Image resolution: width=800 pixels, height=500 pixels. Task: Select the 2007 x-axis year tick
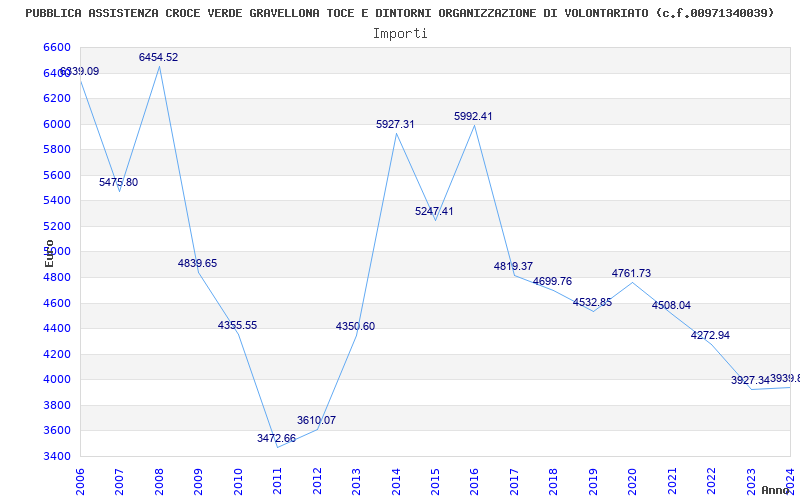coord(119,481)
